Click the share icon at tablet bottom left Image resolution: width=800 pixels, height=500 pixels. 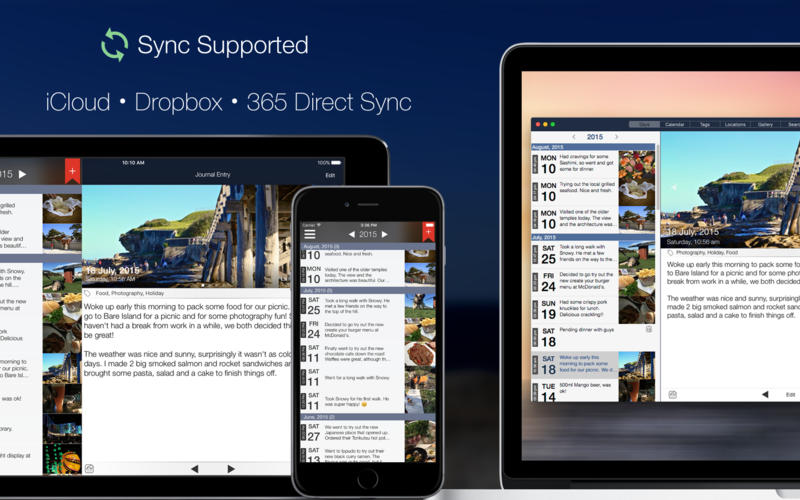pos(90,468)
